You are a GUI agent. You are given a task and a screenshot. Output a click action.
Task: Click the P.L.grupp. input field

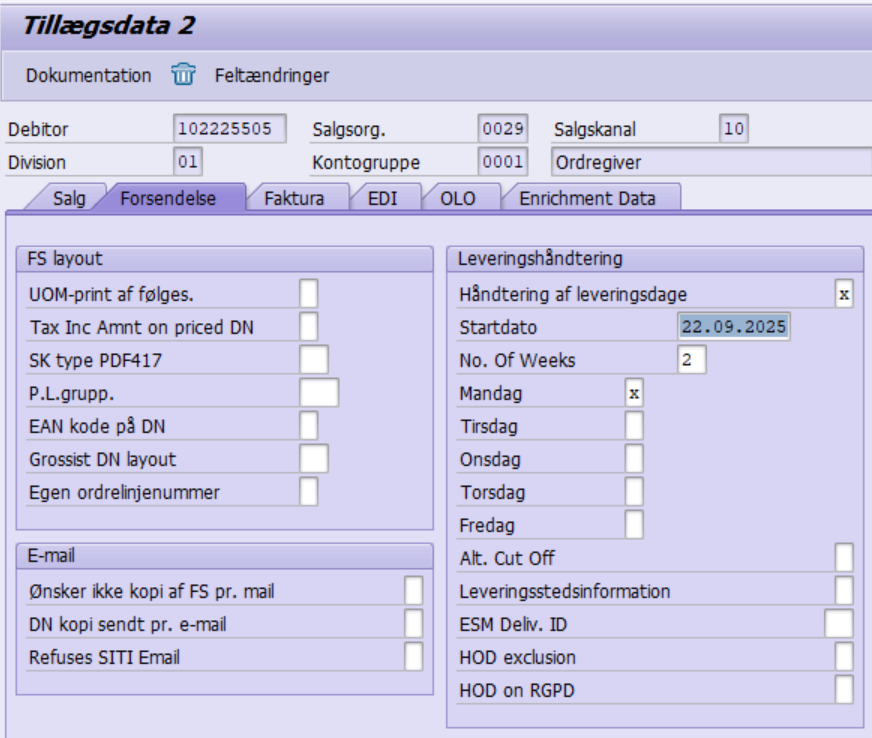coord(319,393)
